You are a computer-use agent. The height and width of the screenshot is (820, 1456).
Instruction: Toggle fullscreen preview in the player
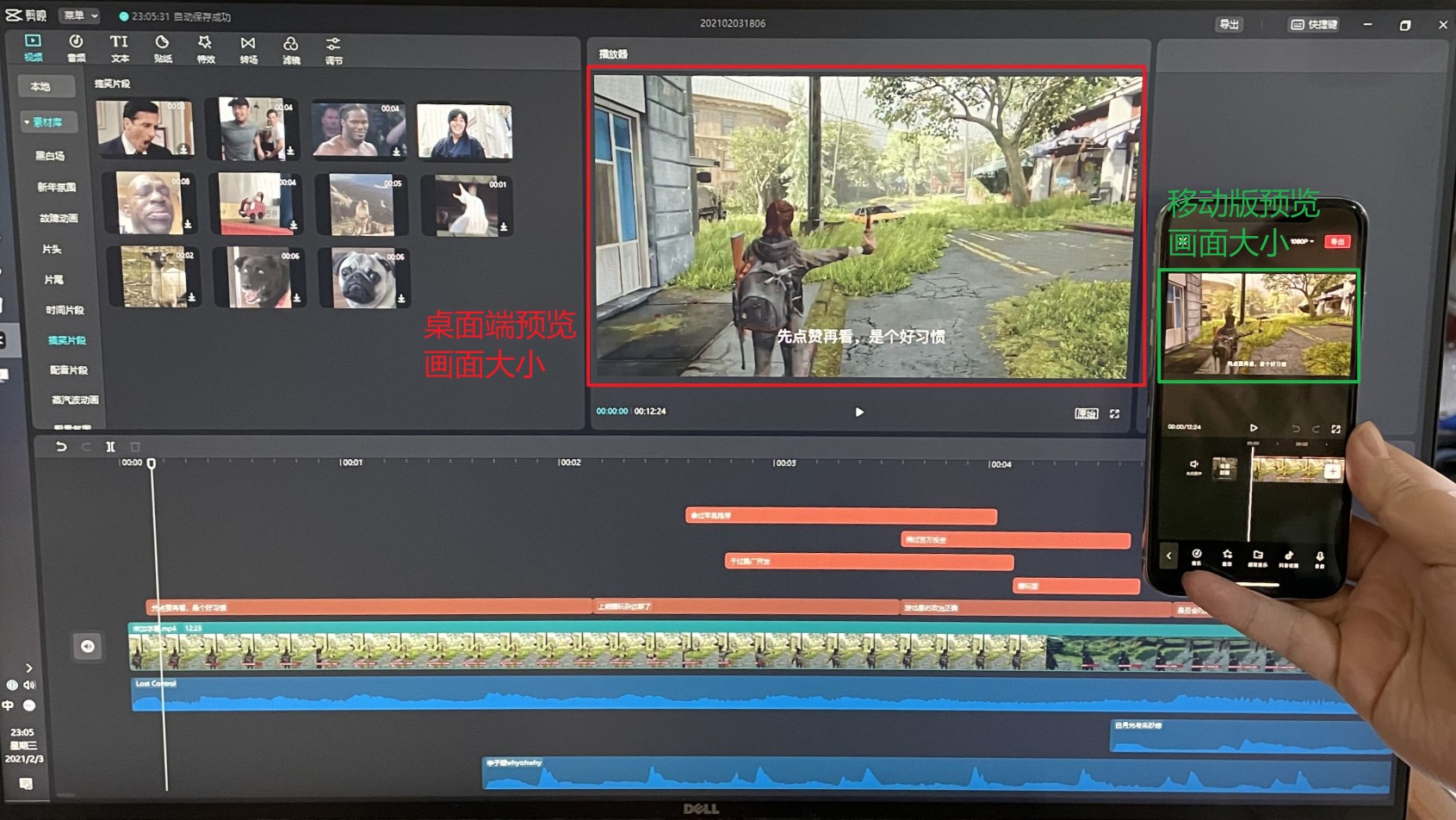click(1114, 414)
